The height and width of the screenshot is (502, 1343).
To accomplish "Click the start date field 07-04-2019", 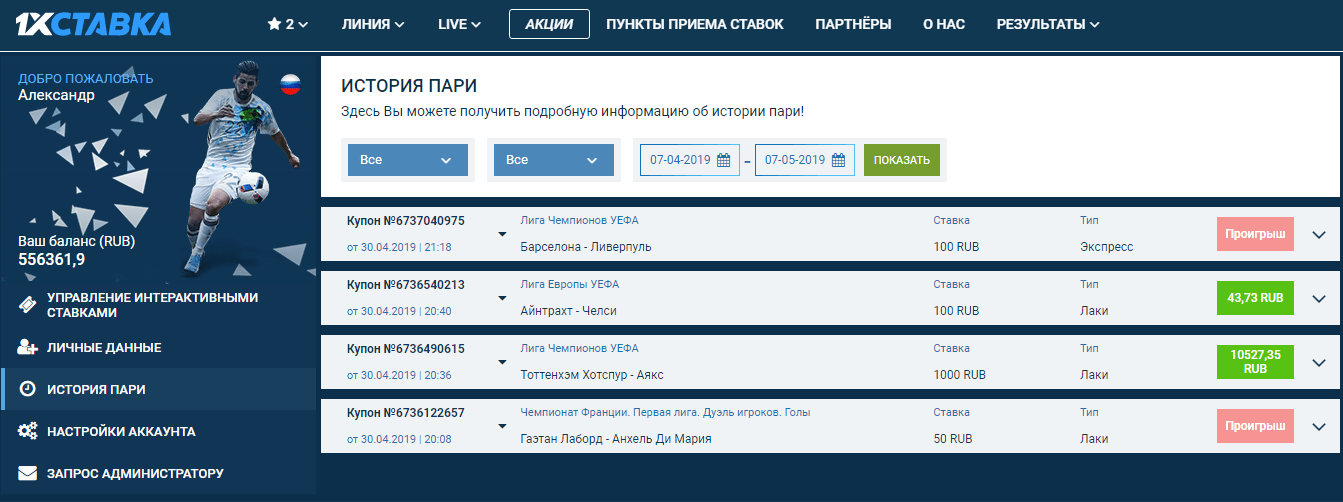I will 690,160.
